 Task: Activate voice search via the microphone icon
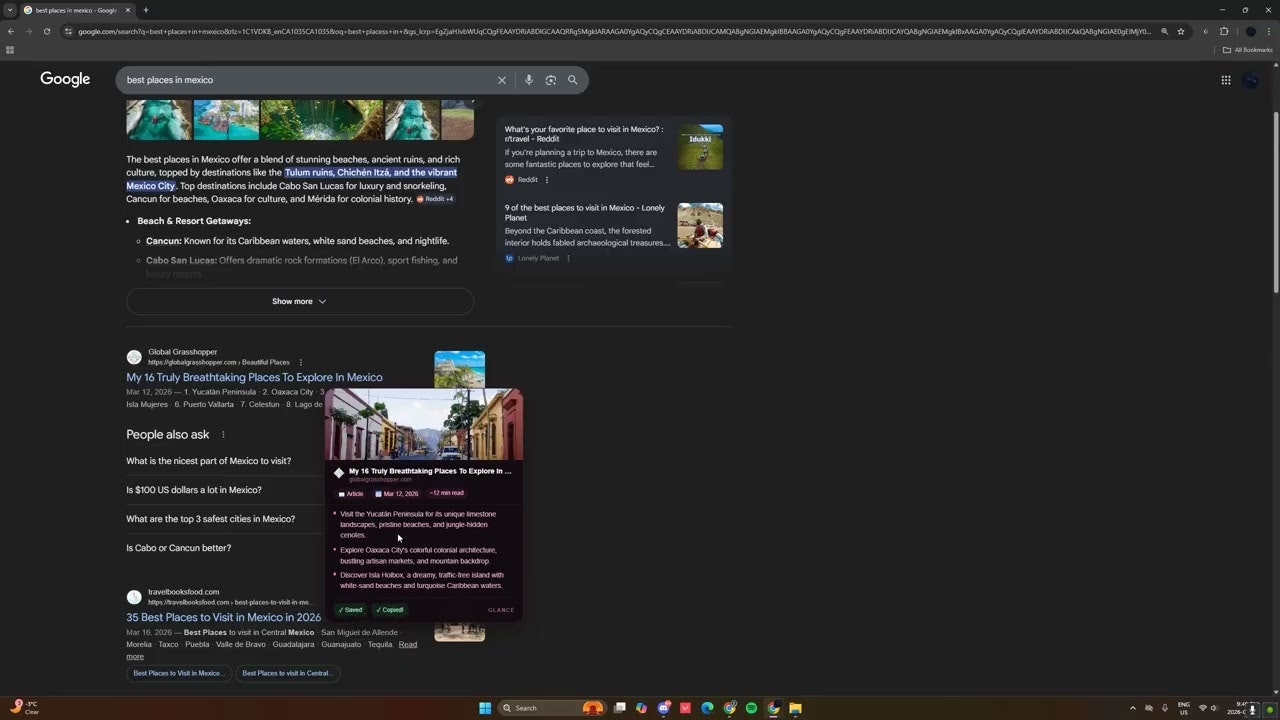tap(529, 80)
